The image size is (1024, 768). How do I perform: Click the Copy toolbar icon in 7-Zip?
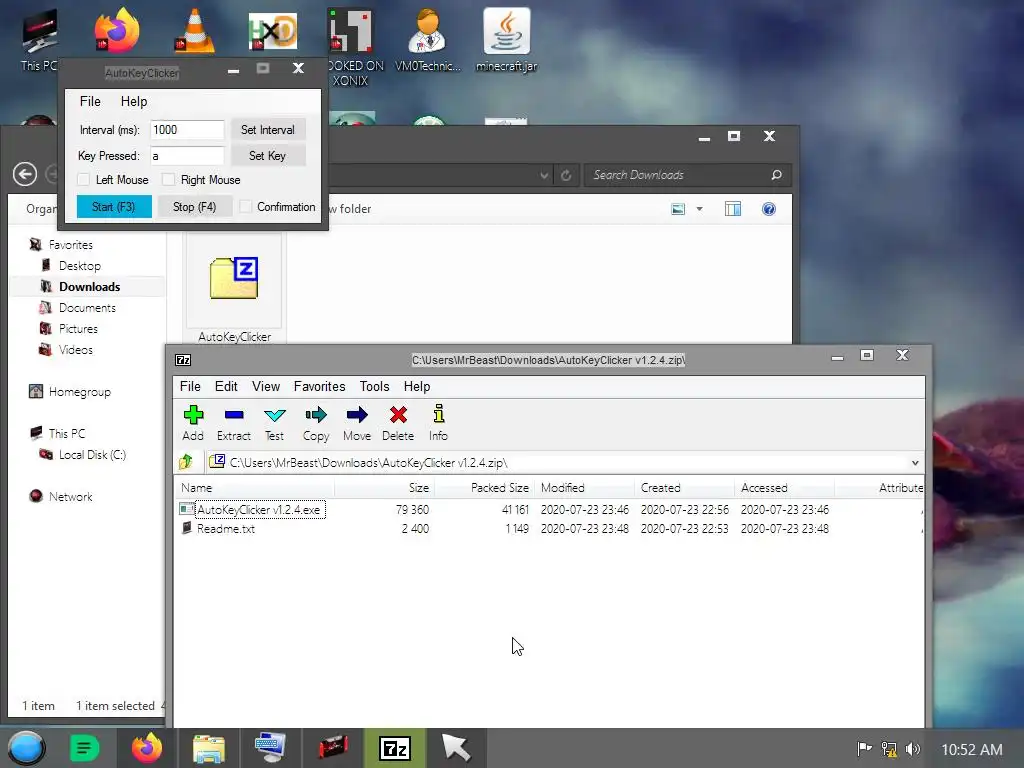[x=315, y=415]
